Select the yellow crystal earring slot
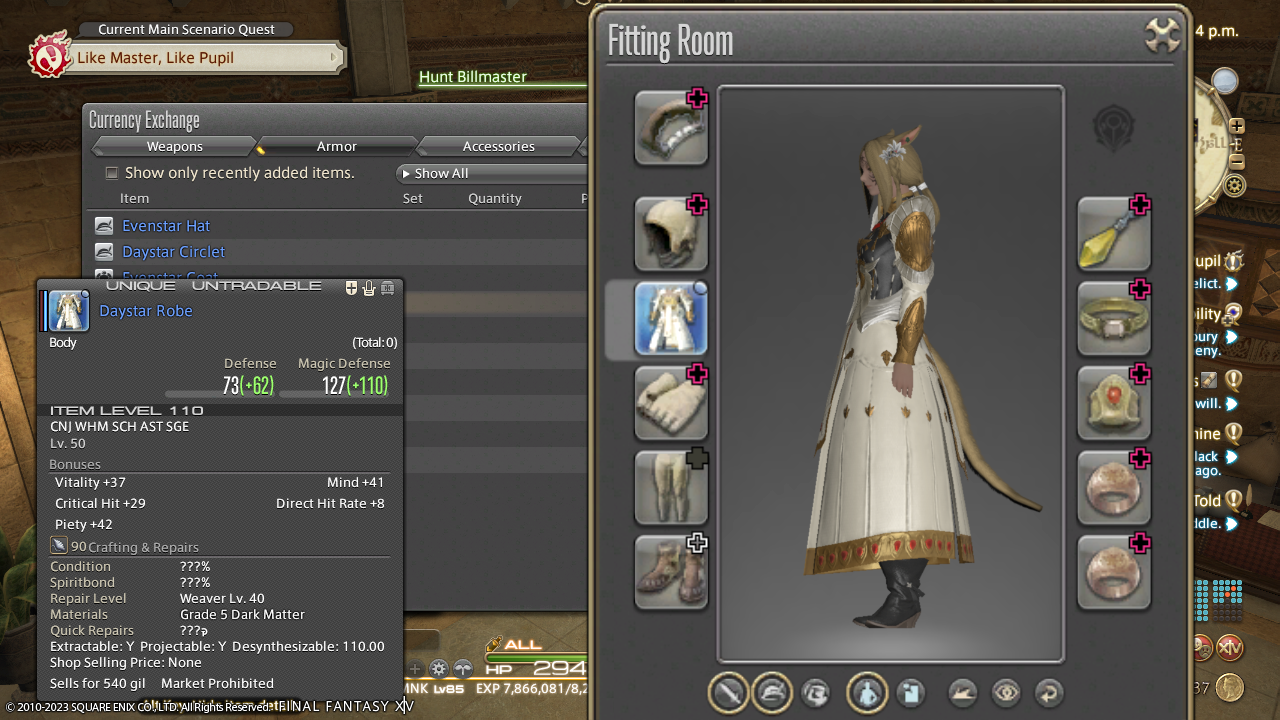The width and height of the screenshot is (1280, 720). click(1113, 234)
